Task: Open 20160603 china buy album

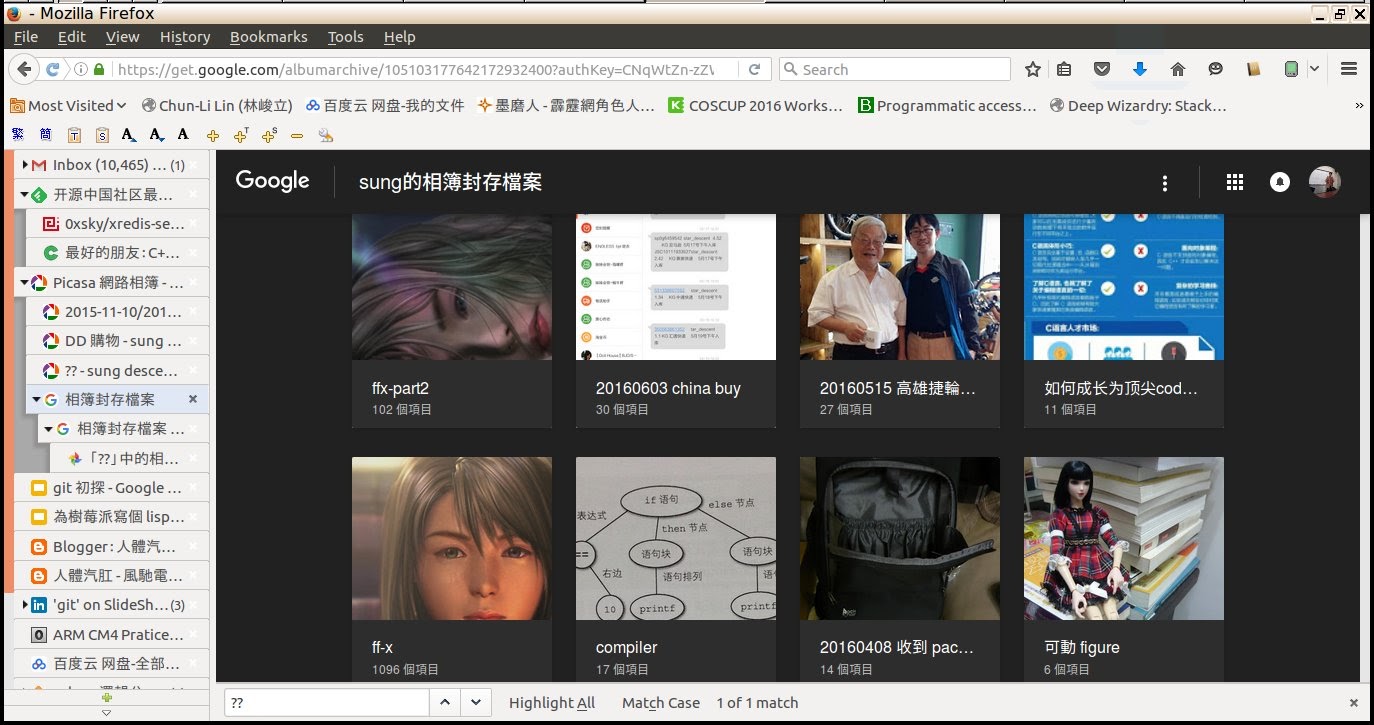Action: click(x=676, y=320)
